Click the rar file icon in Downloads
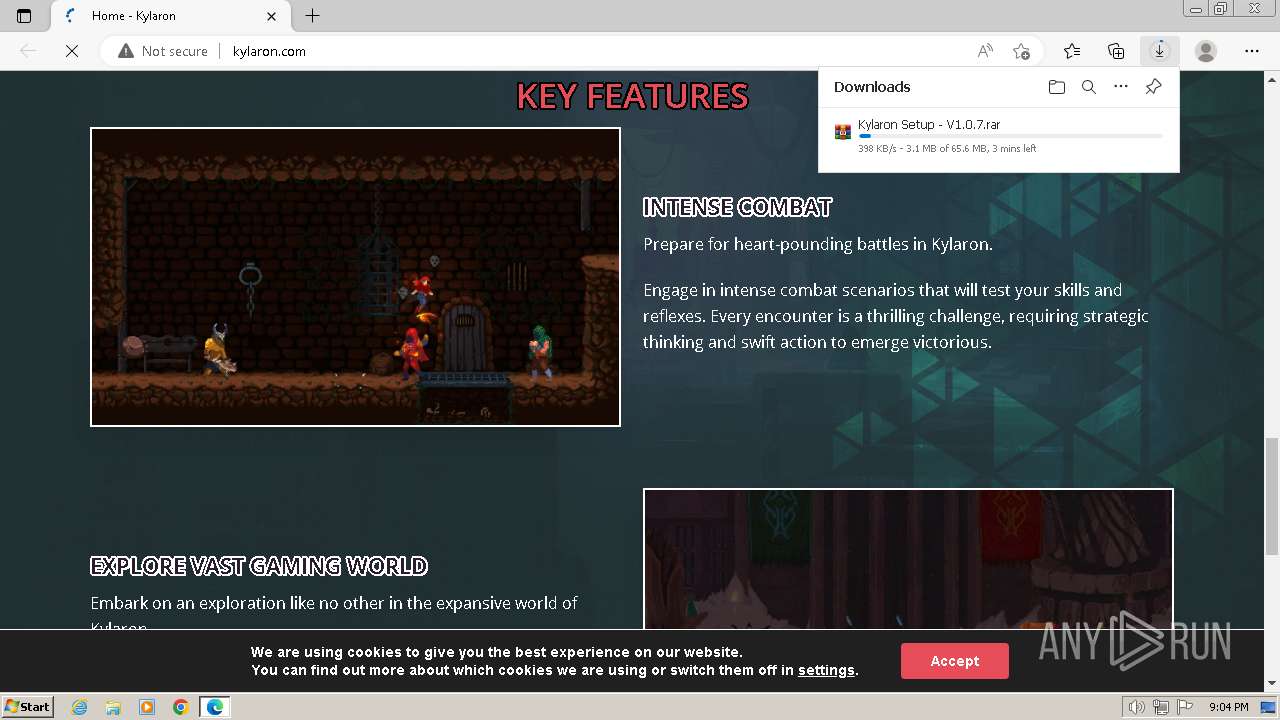This screenshot has height=720, width=1280. click(x=843, y=132)
